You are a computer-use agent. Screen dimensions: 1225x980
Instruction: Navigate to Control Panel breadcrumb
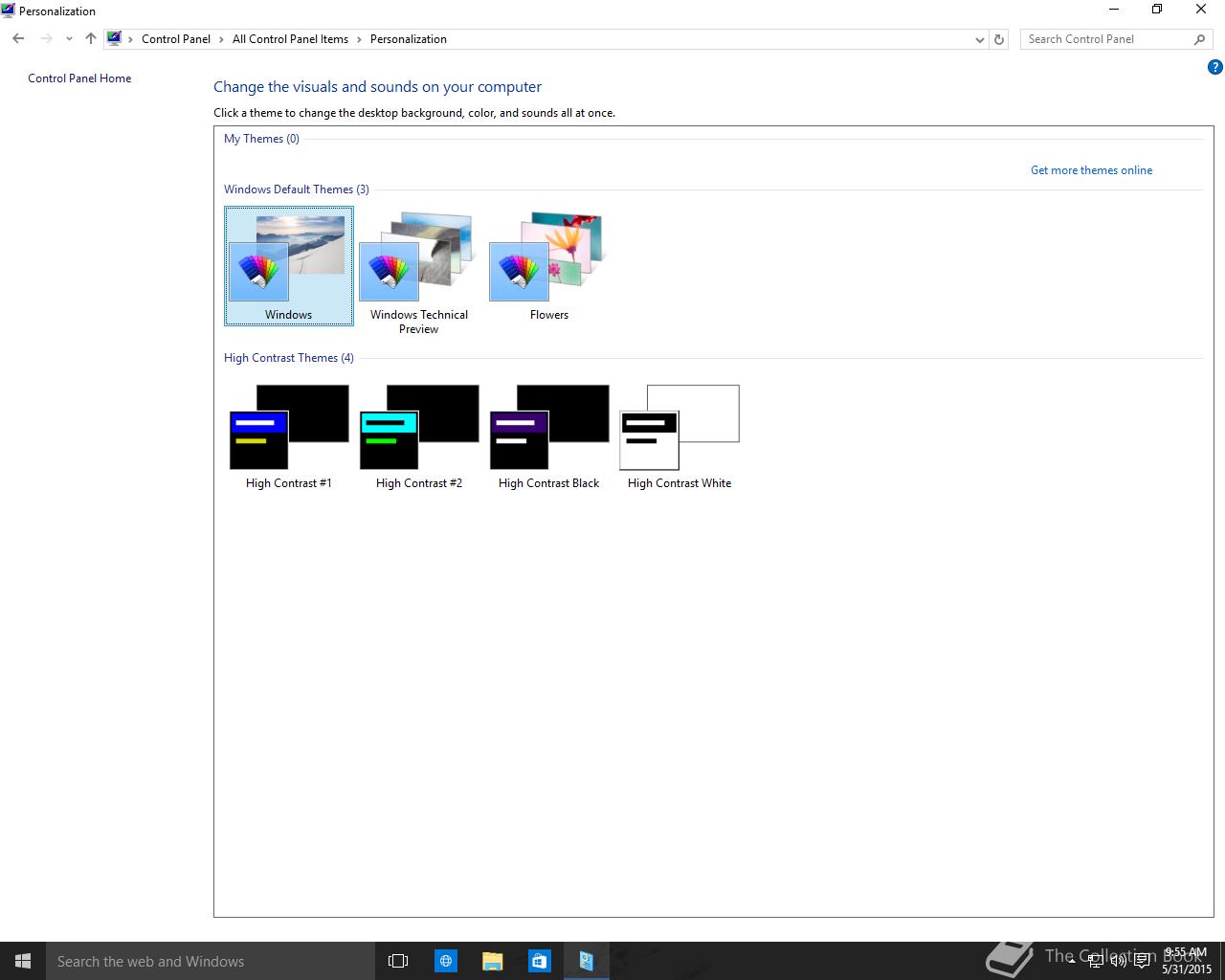coord(176,39)
